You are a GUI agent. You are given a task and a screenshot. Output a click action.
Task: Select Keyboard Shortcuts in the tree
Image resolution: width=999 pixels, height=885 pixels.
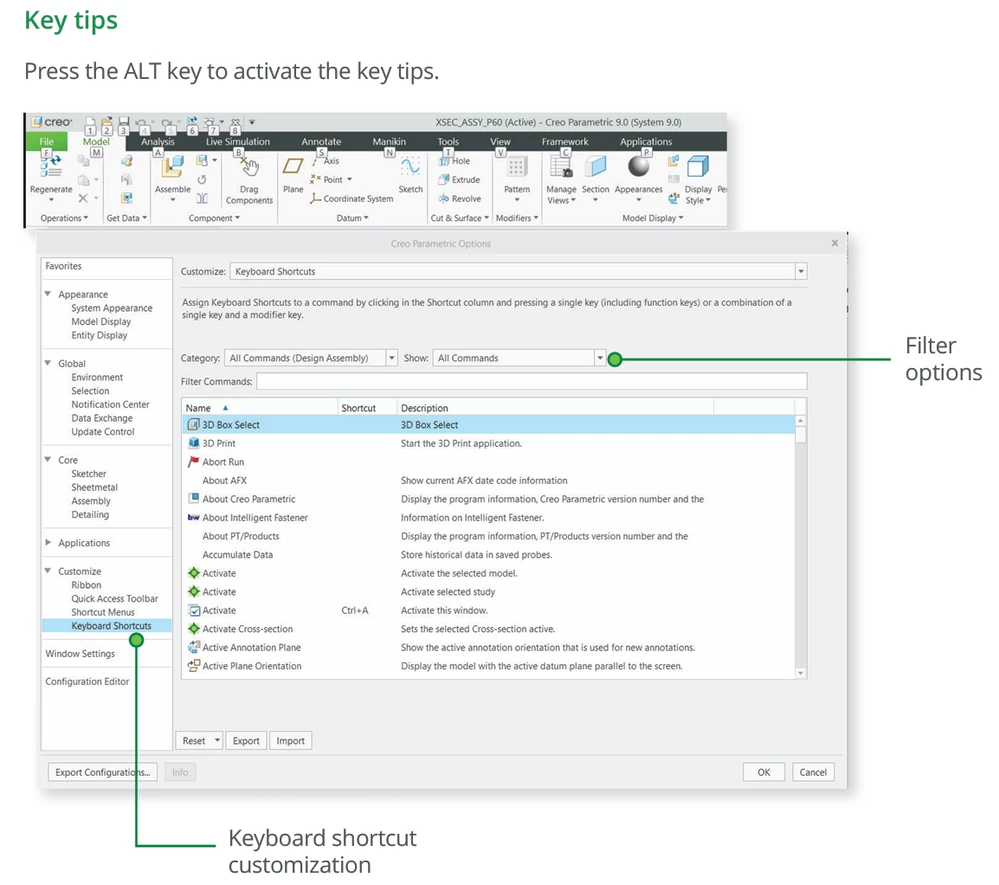point(111,626)
